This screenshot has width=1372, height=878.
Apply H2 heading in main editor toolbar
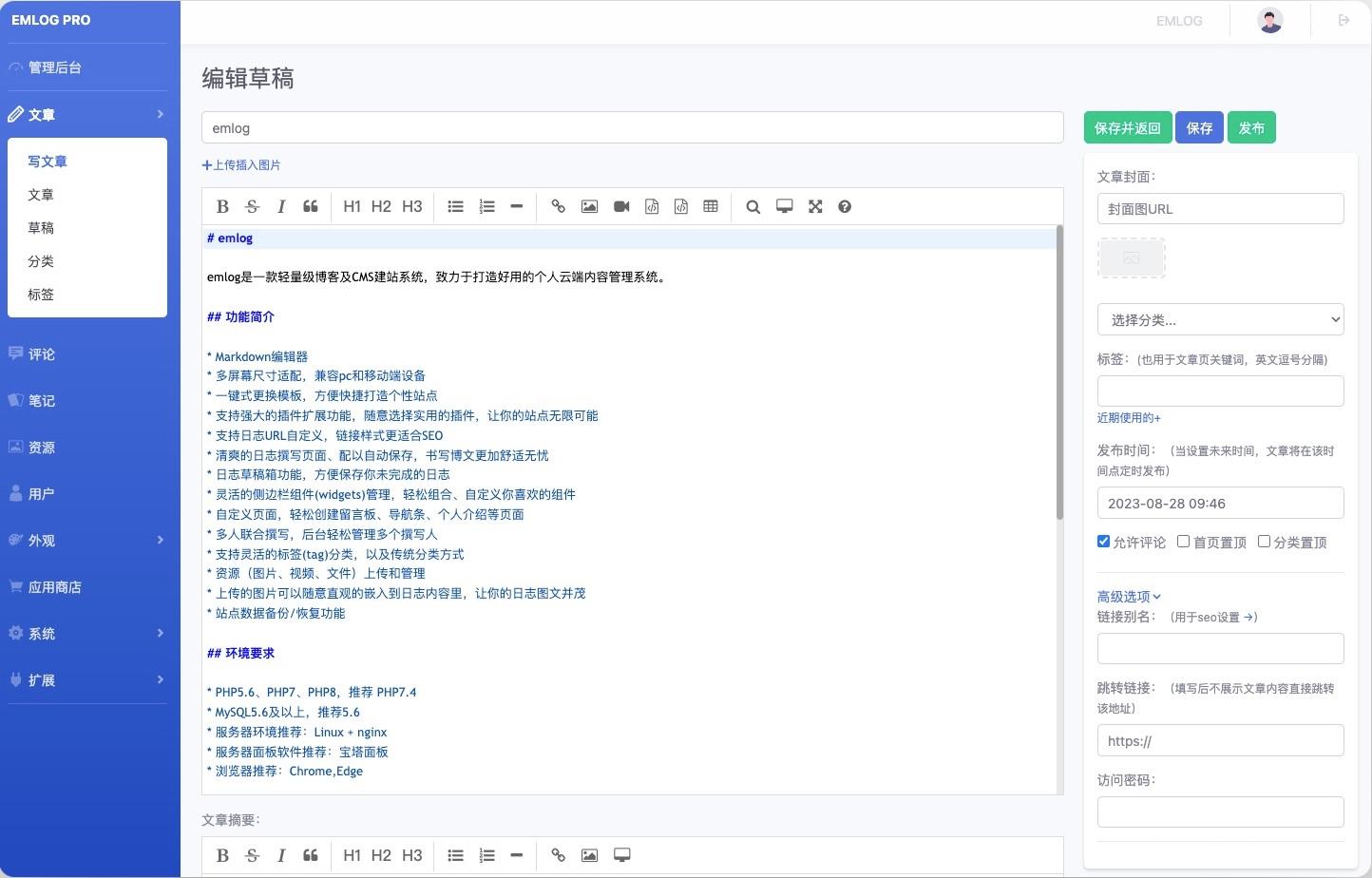click(381, 206)
